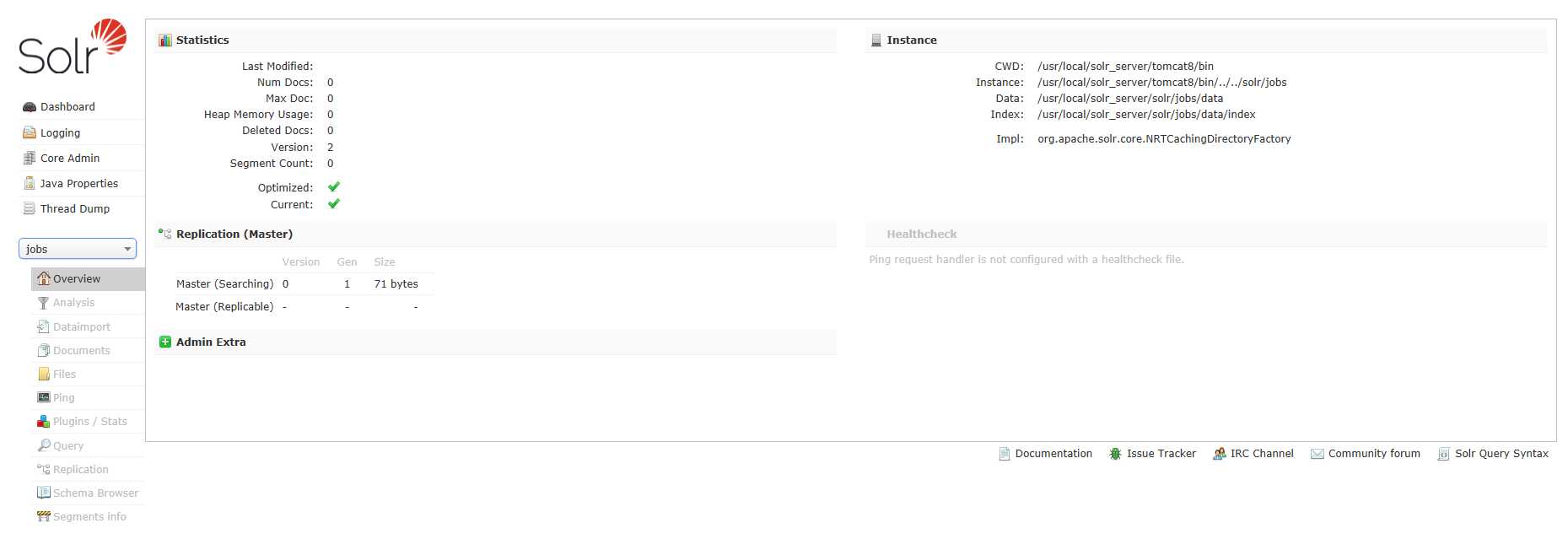Click the Version value 2 in Statistics
Image resolution: width=1568 pixels, height=539 pixels.
(330, 148)
